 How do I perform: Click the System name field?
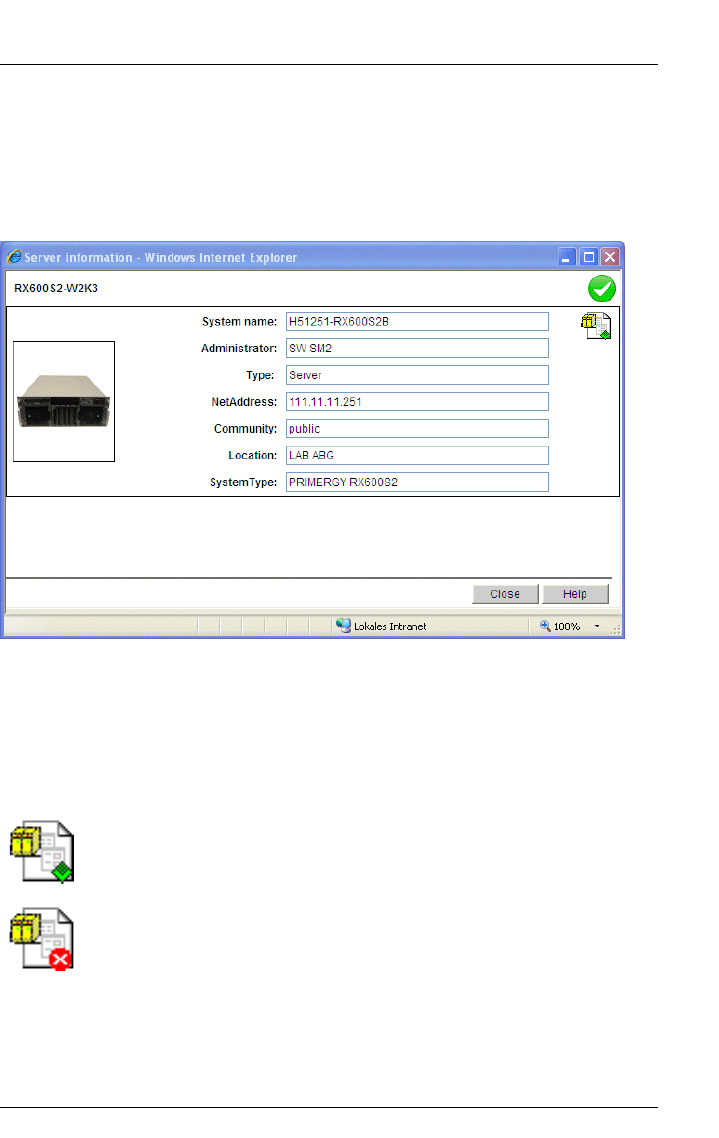tap(417, 322)
